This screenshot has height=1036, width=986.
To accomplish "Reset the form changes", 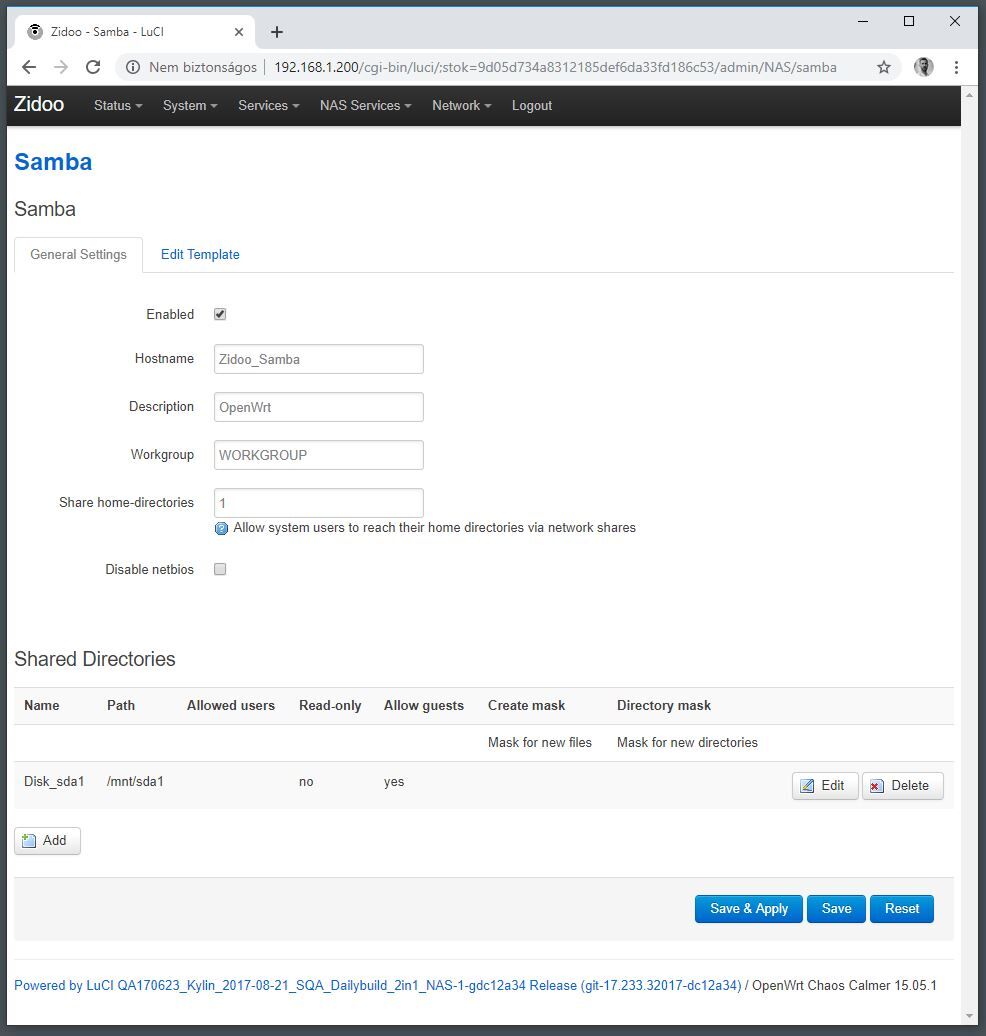I will tap(901, 908).
